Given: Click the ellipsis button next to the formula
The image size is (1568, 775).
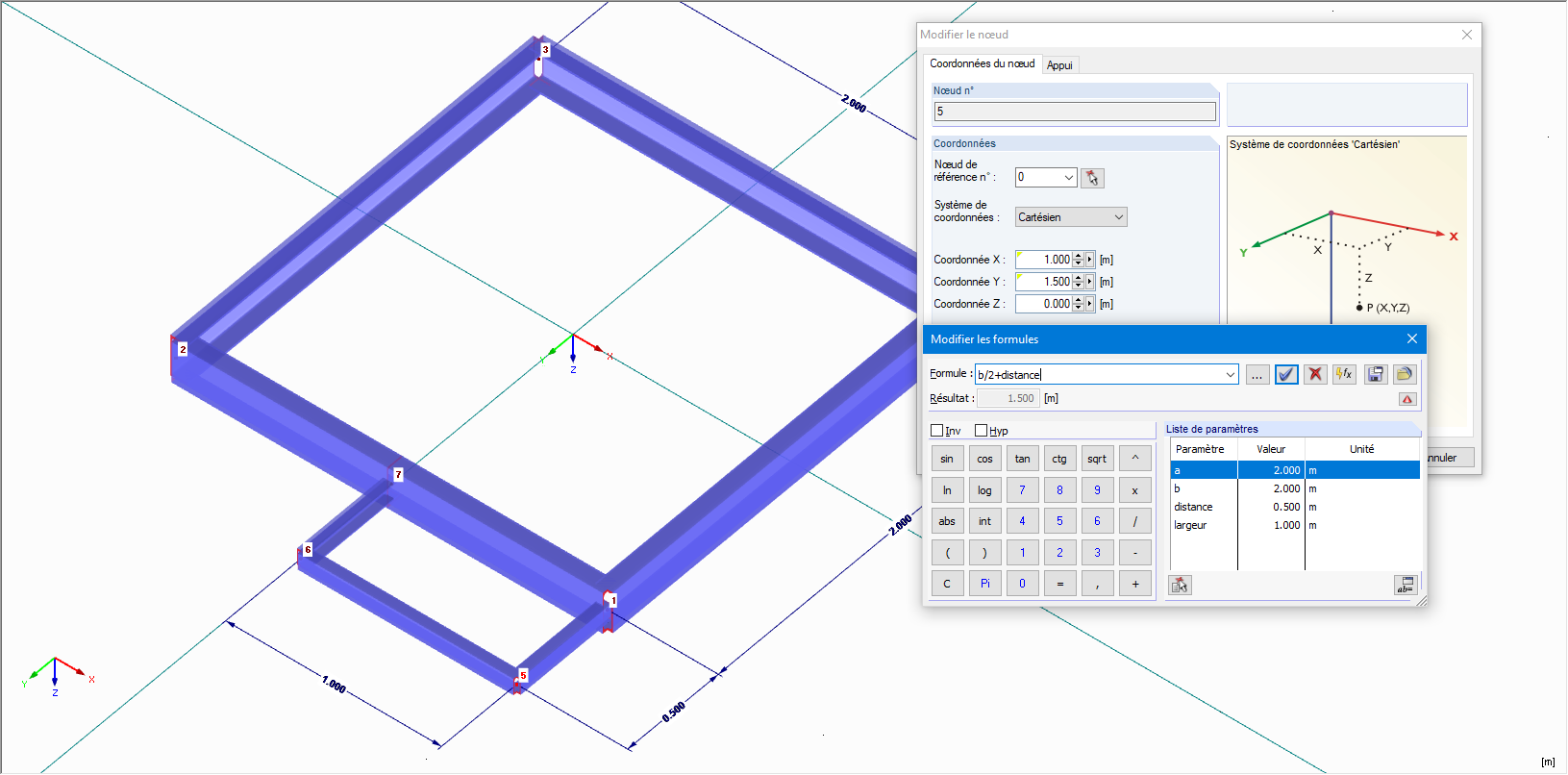Looking at the screenshot, I should [x=1257, y=375].
